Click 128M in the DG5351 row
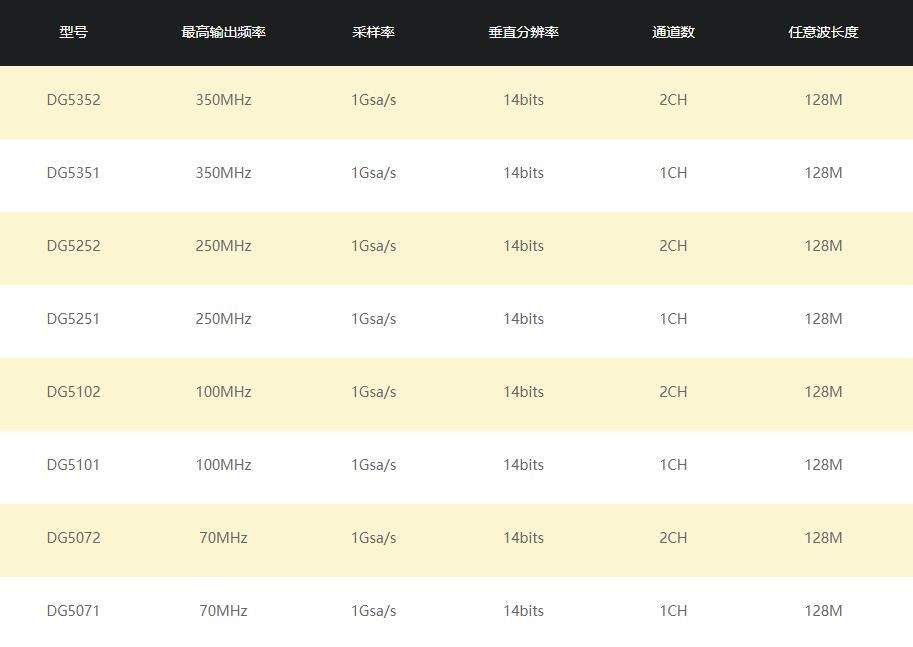The image size is (913, 647). (823, 173)
